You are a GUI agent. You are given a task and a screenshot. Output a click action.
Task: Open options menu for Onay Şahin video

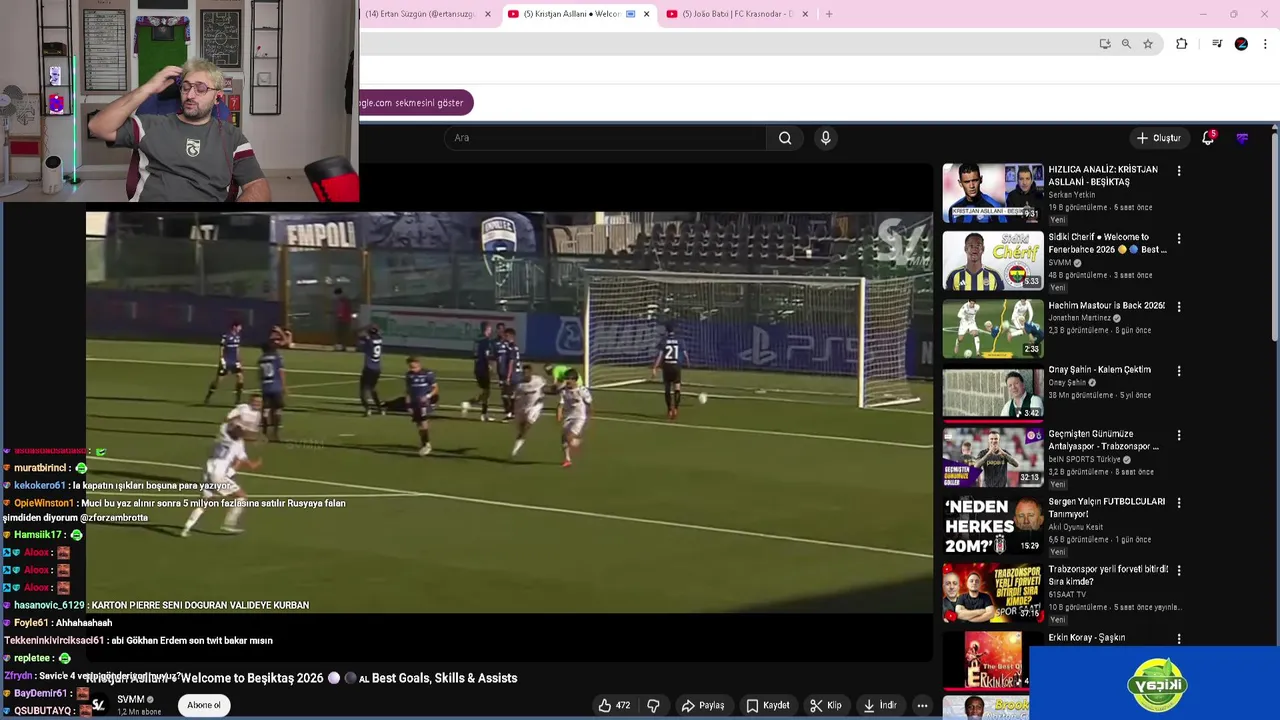click(x=1179, y=371)
